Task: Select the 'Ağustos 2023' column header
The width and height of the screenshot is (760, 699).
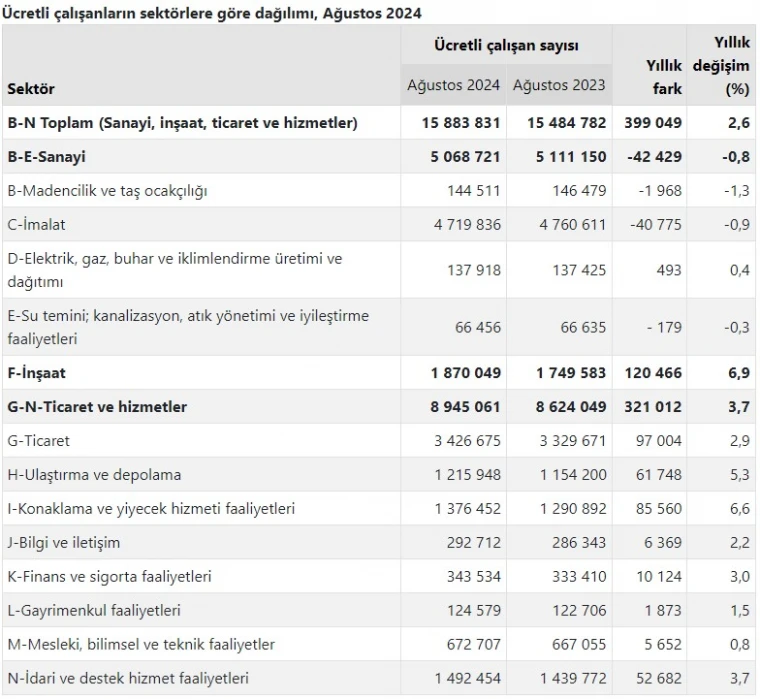Action: [x=559, y=85]
